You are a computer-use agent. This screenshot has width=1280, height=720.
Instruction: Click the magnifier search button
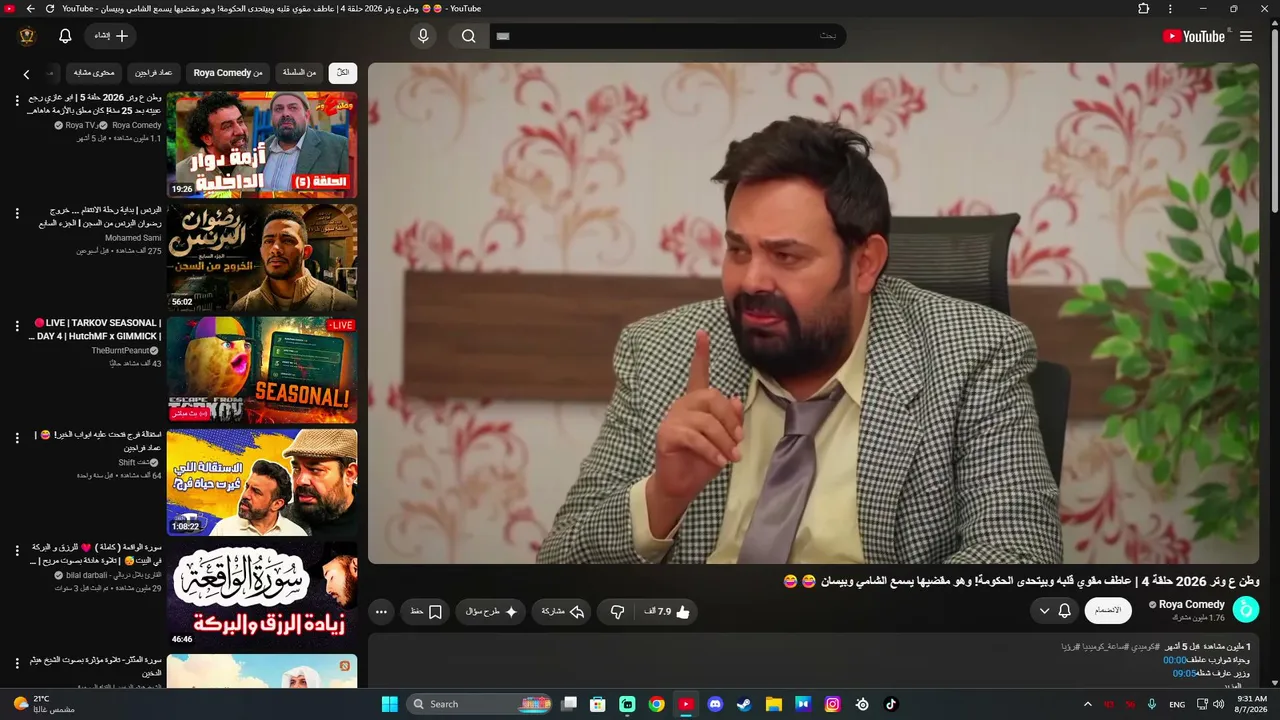[x=468, y=36]
